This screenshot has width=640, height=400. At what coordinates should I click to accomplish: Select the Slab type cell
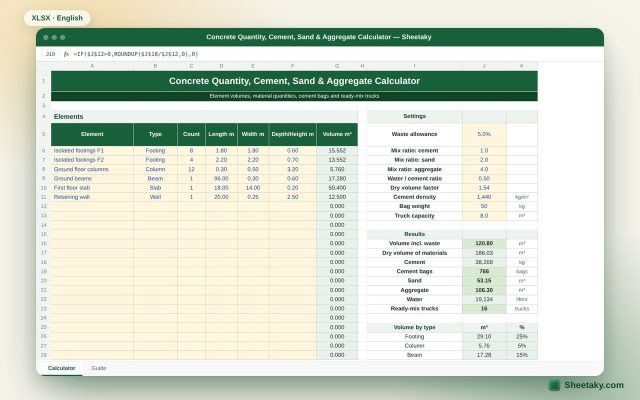[156, 188]
